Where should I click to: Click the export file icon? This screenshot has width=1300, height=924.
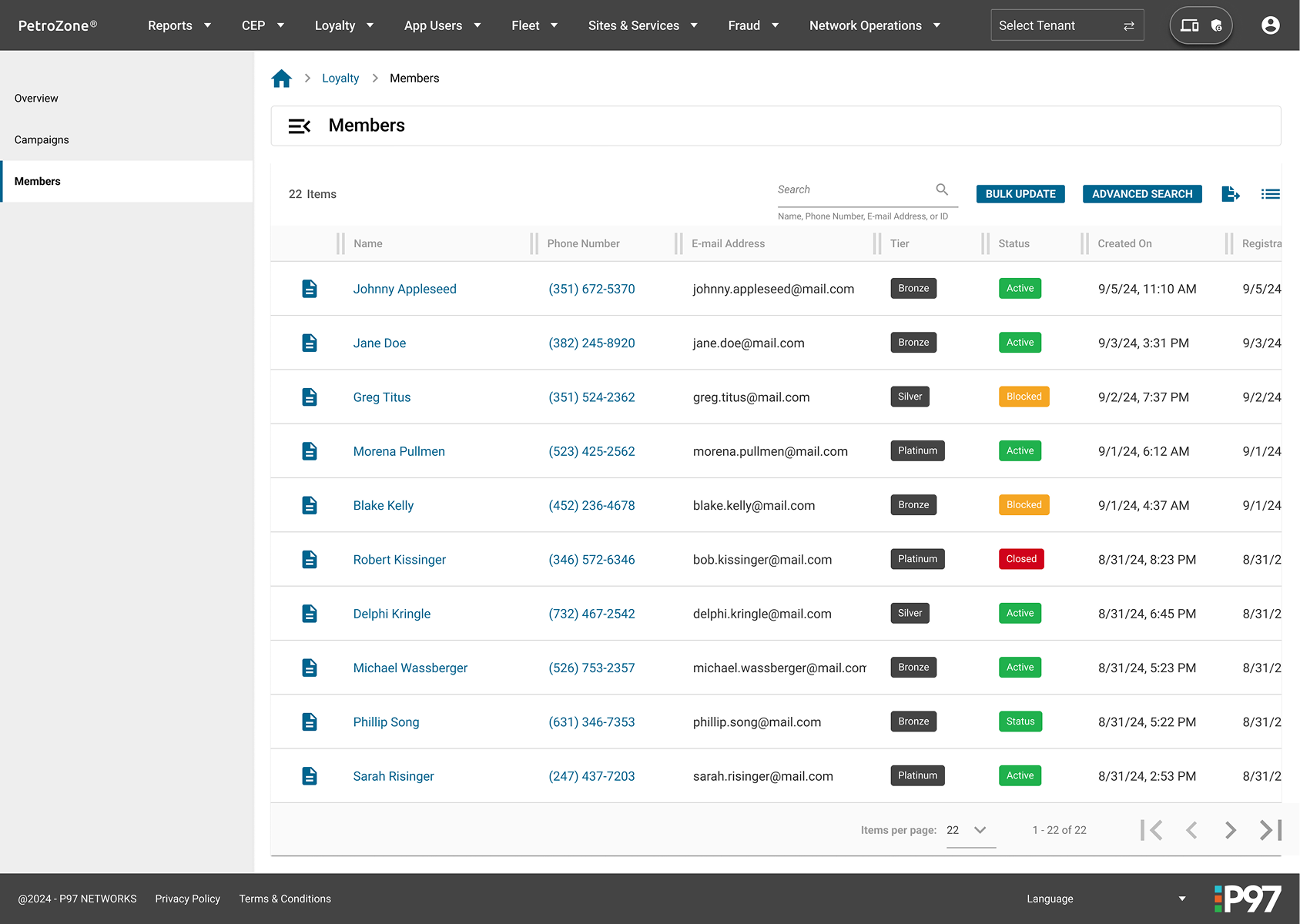pyautogui.click(x=1230, y=194)
